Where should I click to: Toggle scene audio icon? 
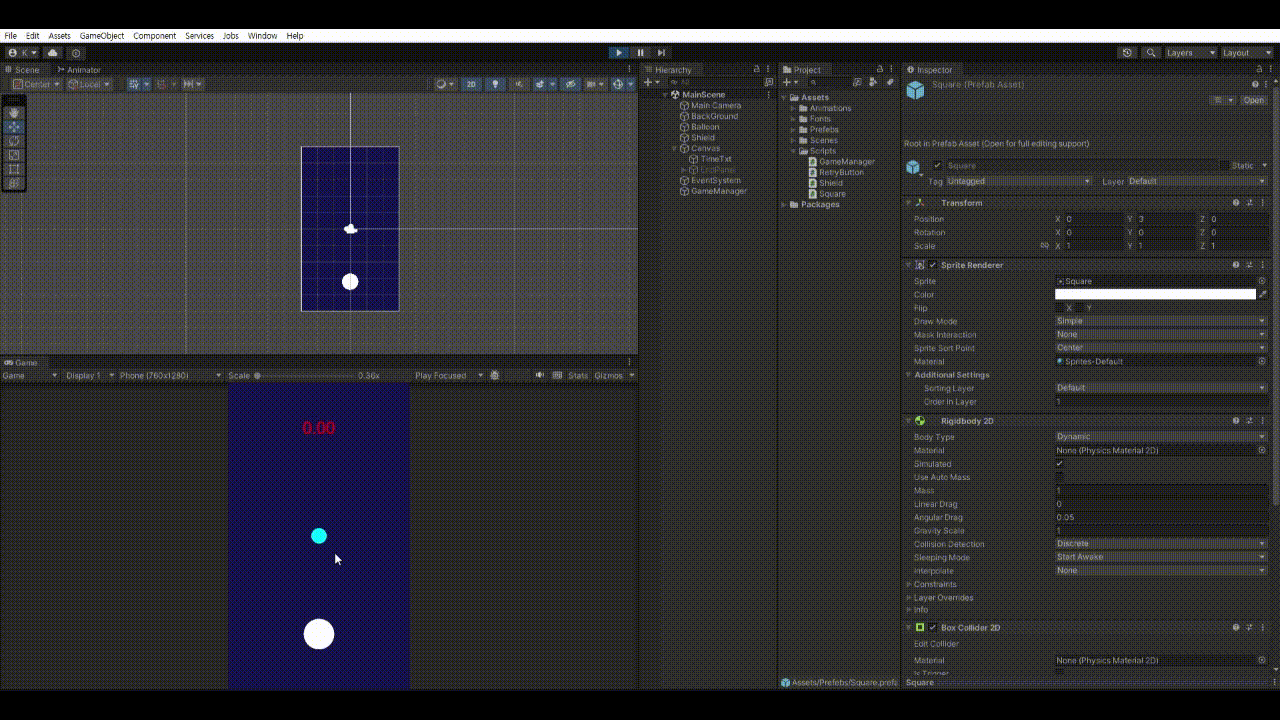[x=519, y=84]
